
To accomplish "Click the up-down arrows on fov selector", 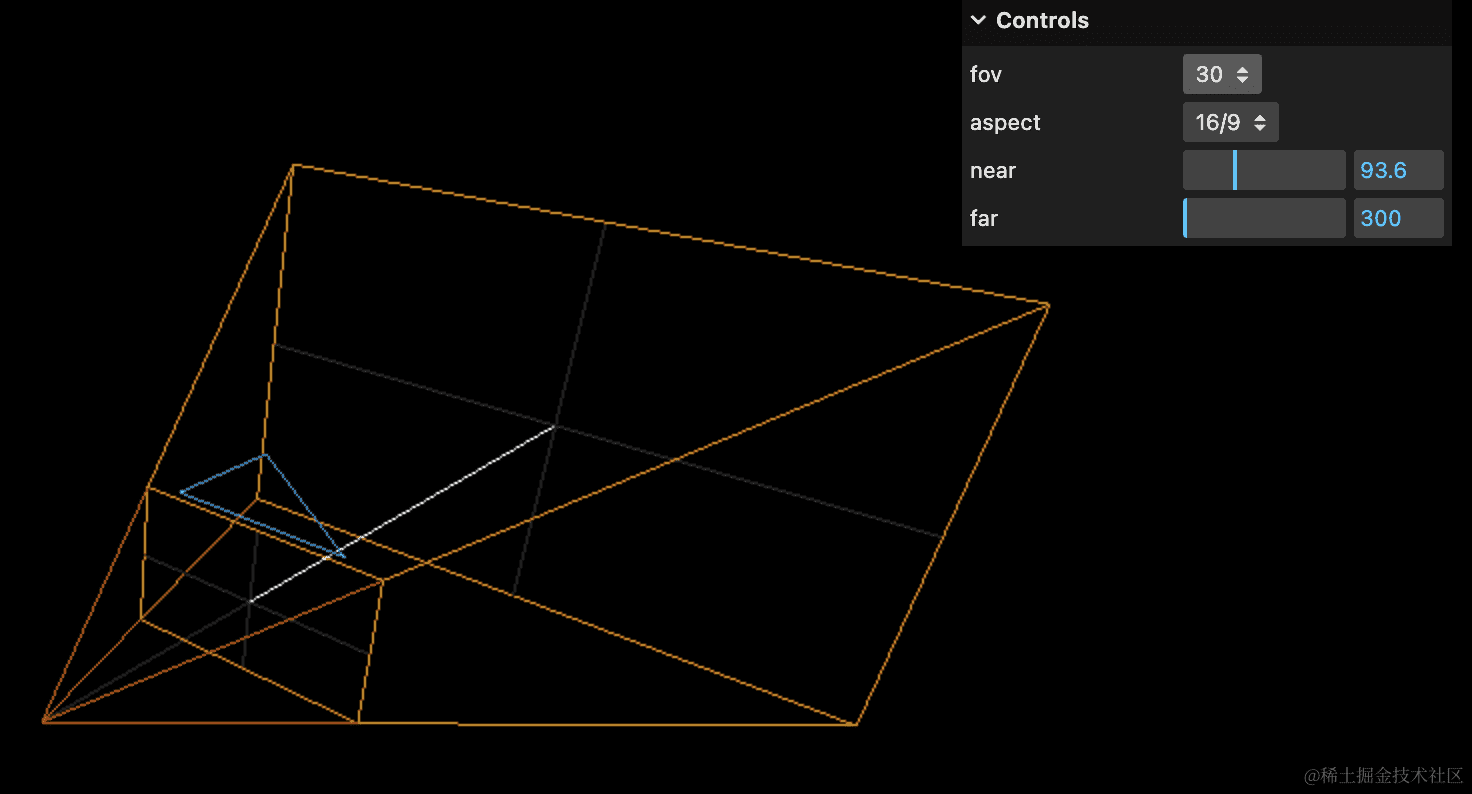I will tap(1242, 74).
